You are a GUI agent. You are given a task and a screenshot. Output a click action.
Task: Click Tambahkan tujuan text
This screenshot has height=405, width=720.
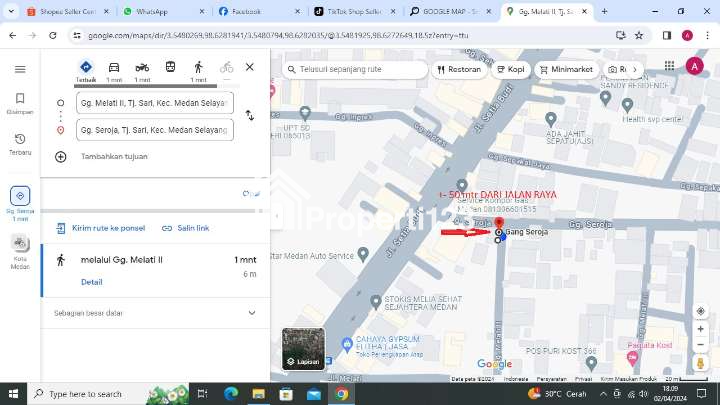point(114,157)
